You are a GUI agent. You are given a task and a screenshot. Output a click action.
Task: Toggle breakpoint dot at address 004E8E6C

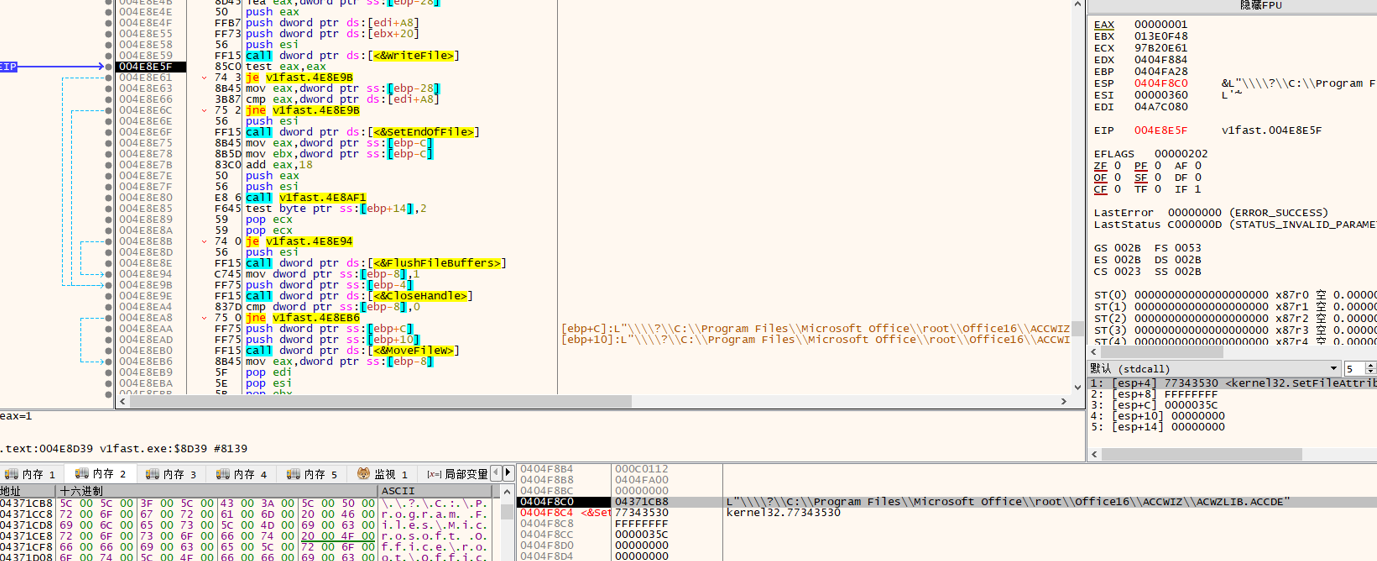[108, 110]
